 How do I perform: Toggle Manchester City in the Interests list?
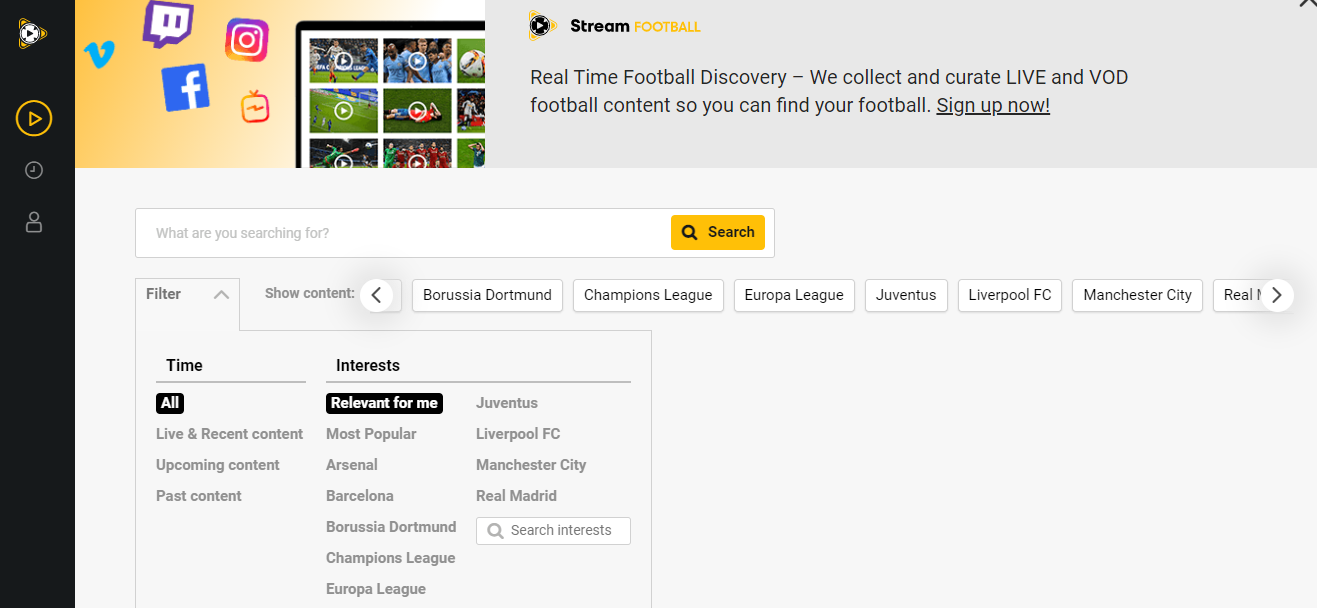[x=531, y=465]
